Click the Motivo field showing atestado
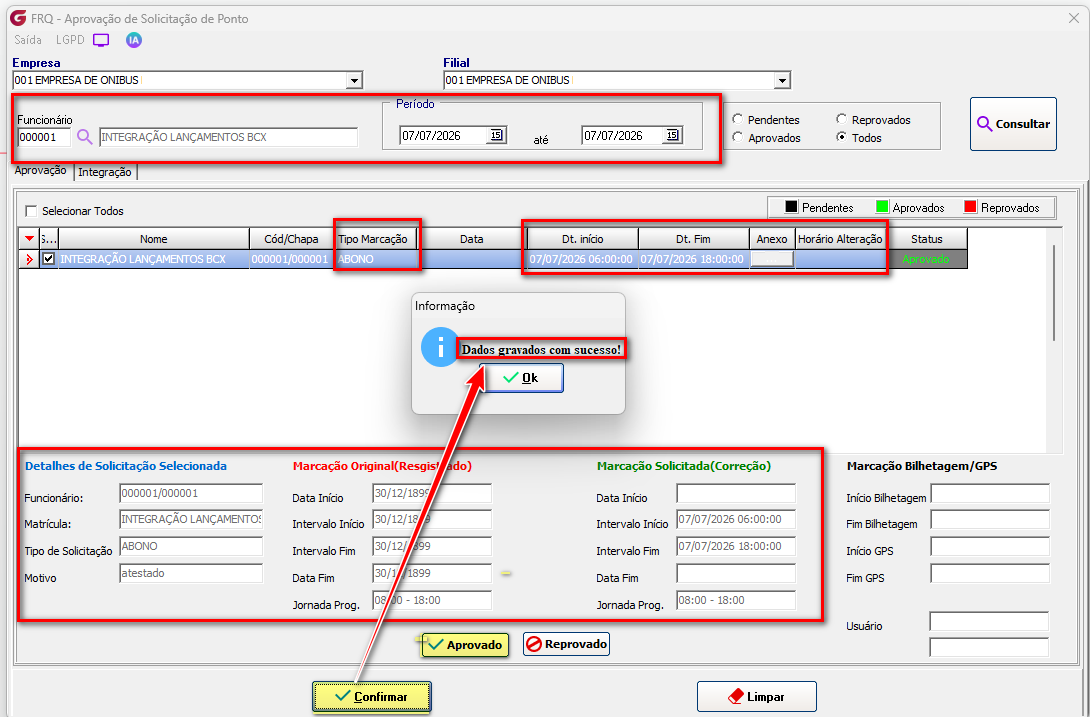This screenshot has height=717, width=1090. point(191,574)
